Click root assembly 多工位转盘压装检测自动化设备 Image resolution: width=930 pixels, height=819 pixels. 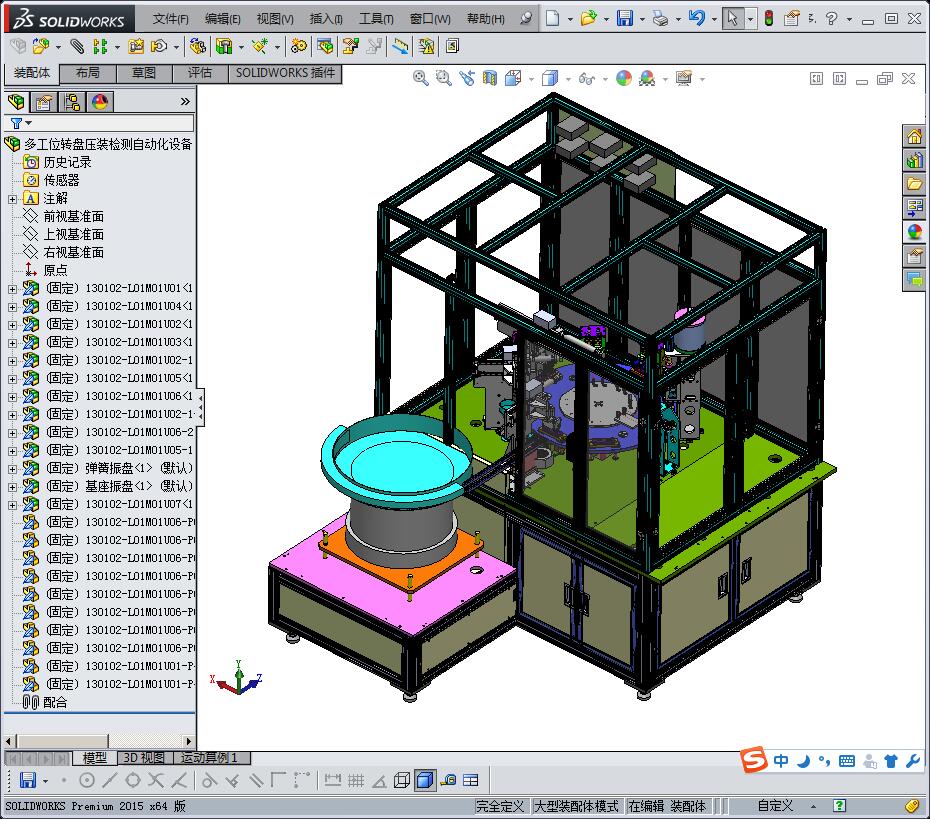108,144
